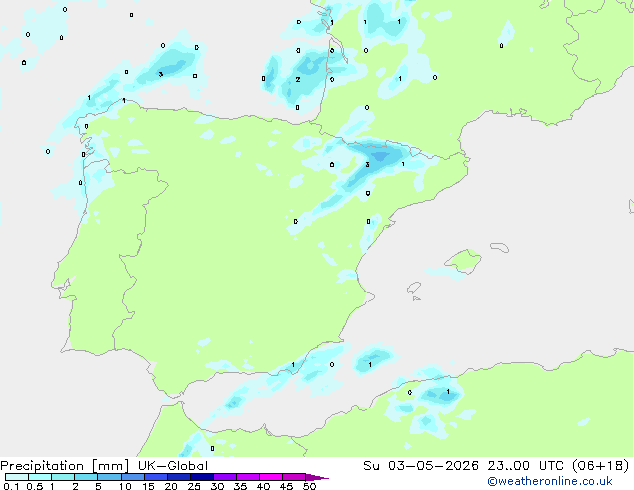Pick the 1–2 mm legend swatch
This screenshot has width=634, height=490.
click(63, 477)
